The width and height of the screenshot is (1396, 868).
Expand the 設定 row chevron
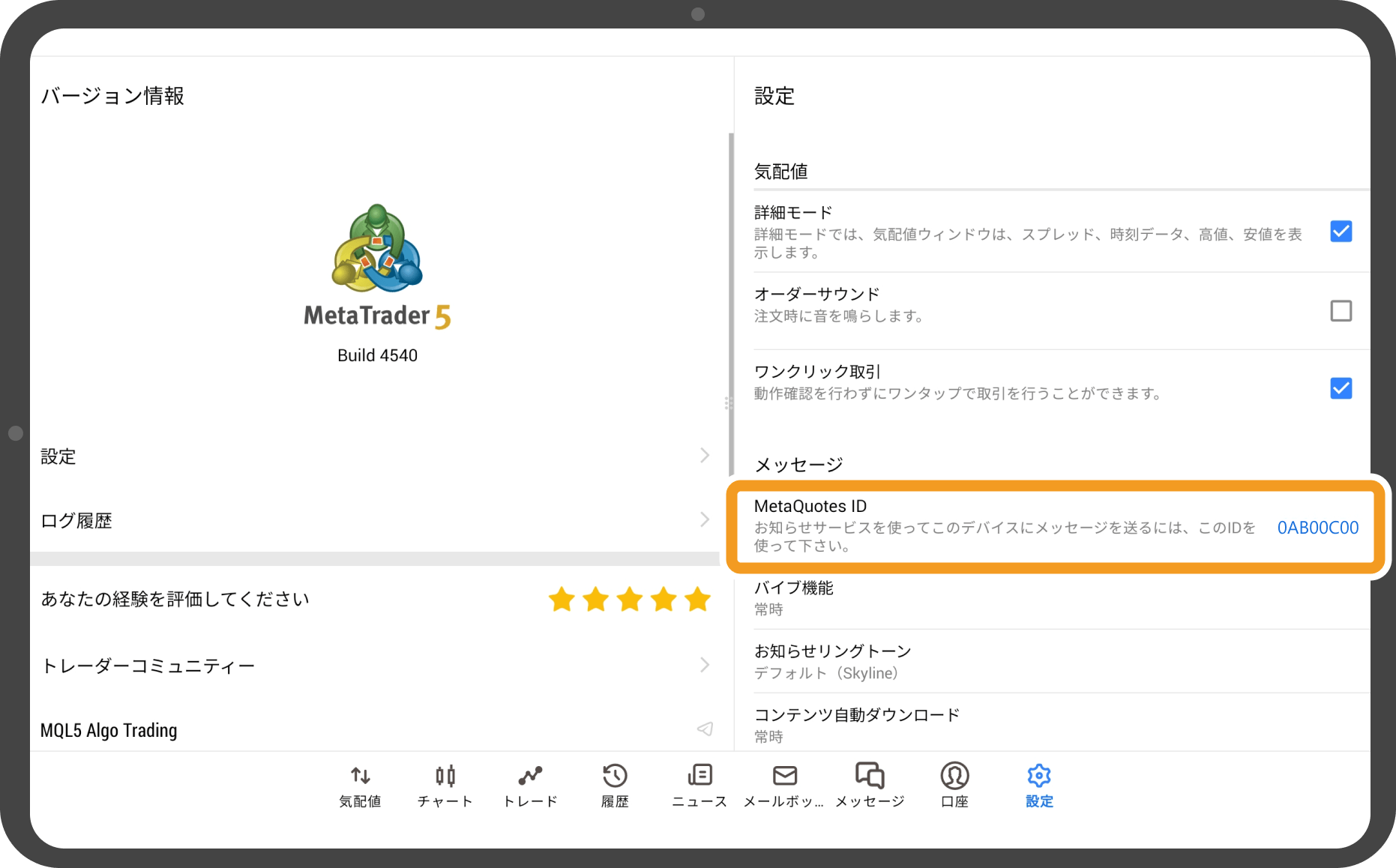pos(705,456)
